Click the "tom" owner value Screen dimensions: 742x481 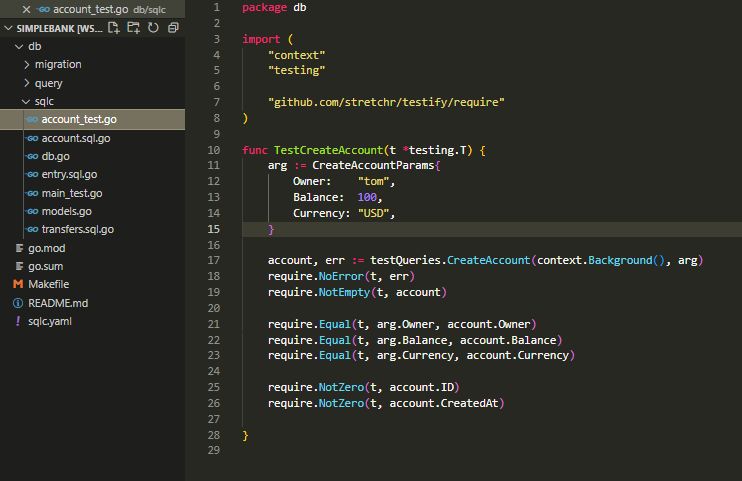pyautogui.click(x=373, y=181)
